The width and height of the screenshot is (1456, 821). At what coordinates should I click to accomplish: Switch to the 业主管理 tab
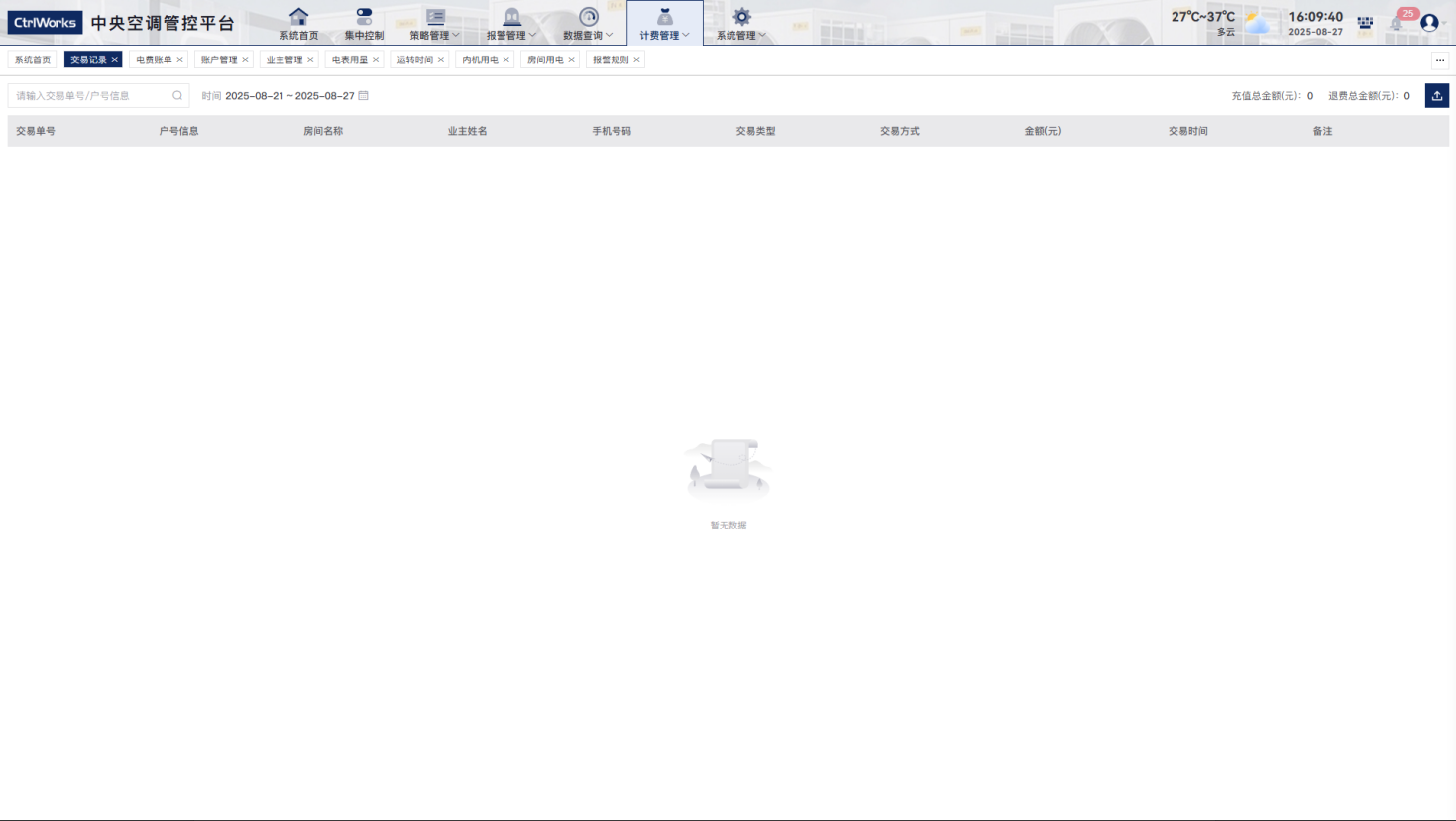pos(284,59)
